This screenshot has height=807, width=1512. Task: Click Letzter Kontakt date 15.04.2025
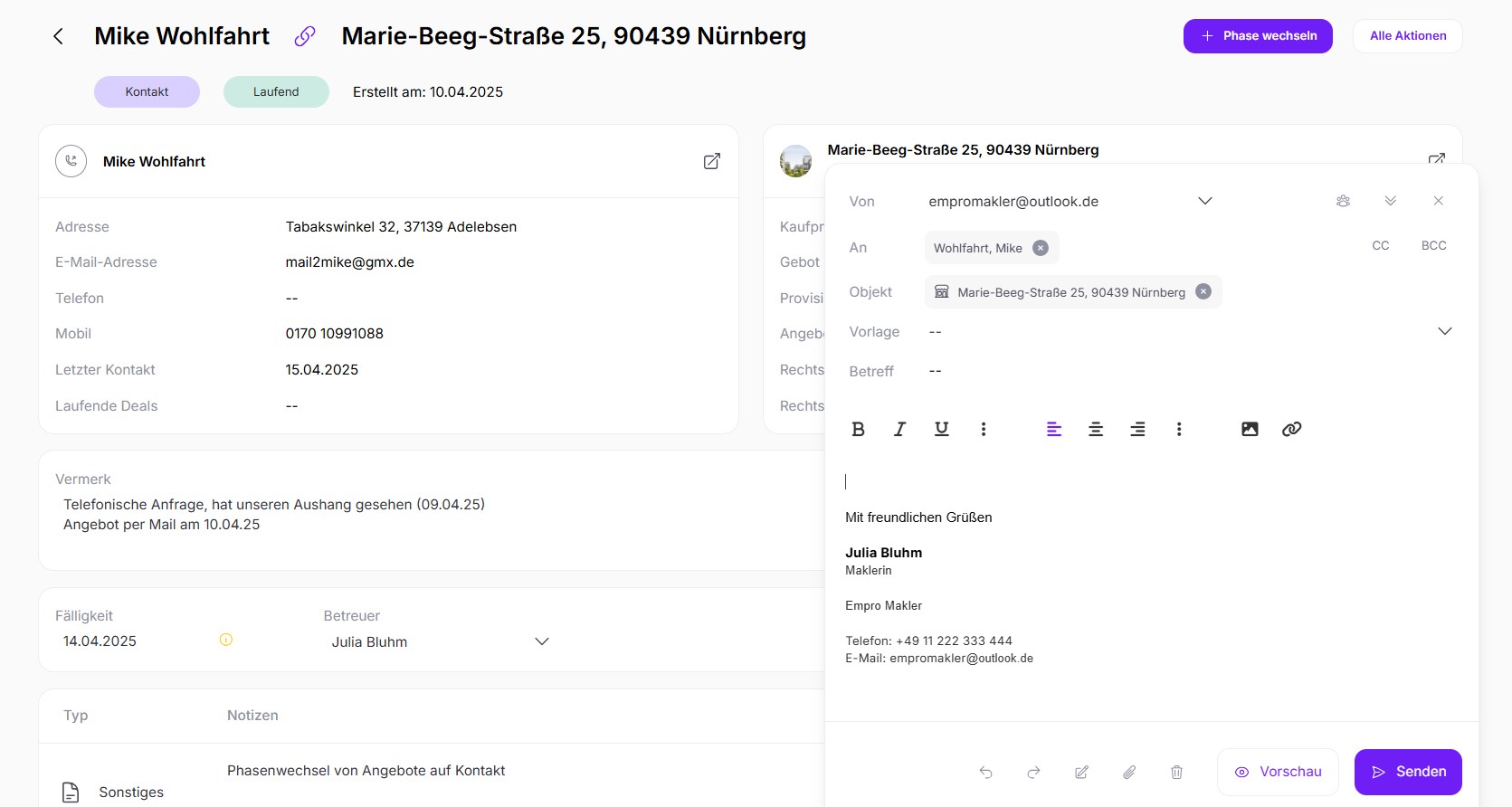(322, 370)
